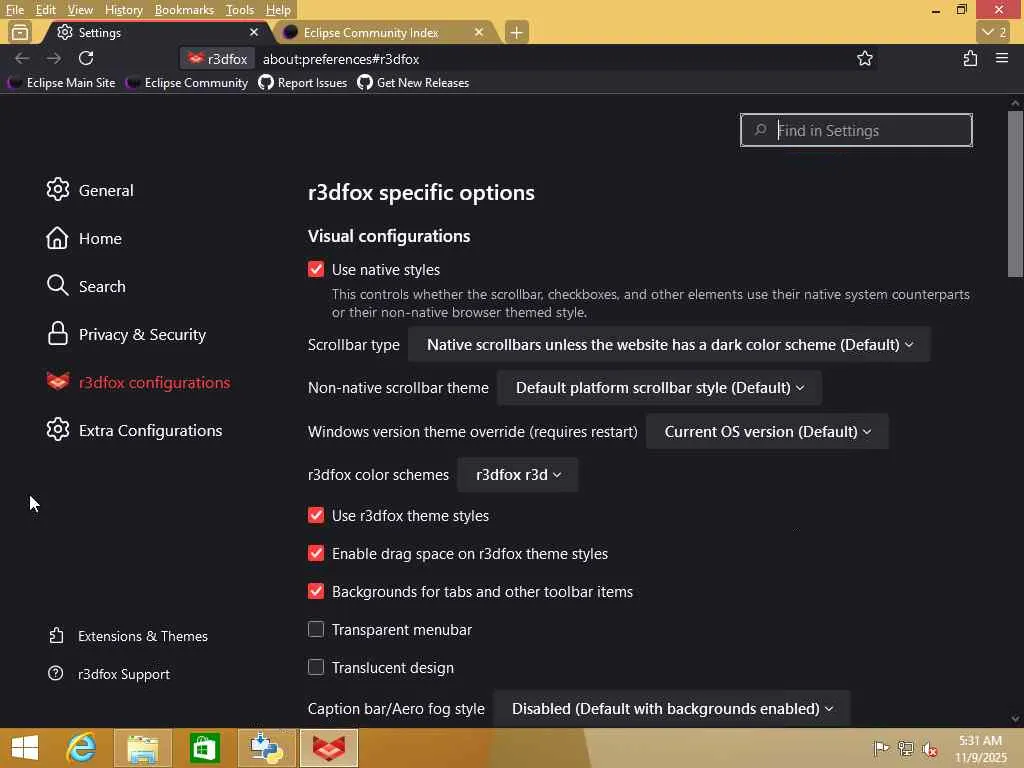Open Eclipse Community bookmark
This screenshot has height=768, width=1024.
(187, 82)
